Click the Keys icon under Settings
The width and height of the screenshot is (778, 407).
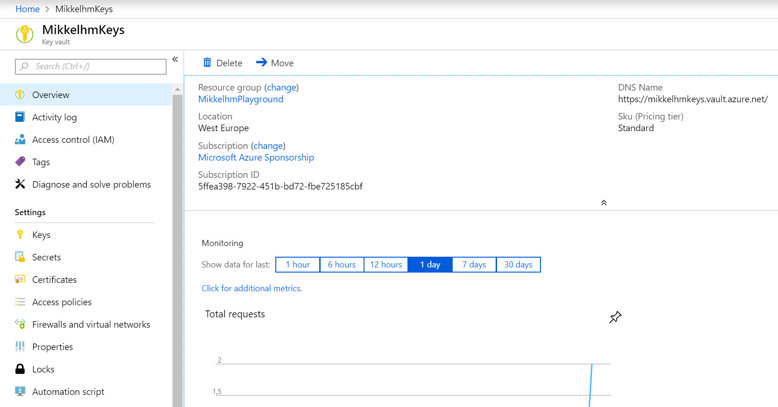[x=20, y=234]
